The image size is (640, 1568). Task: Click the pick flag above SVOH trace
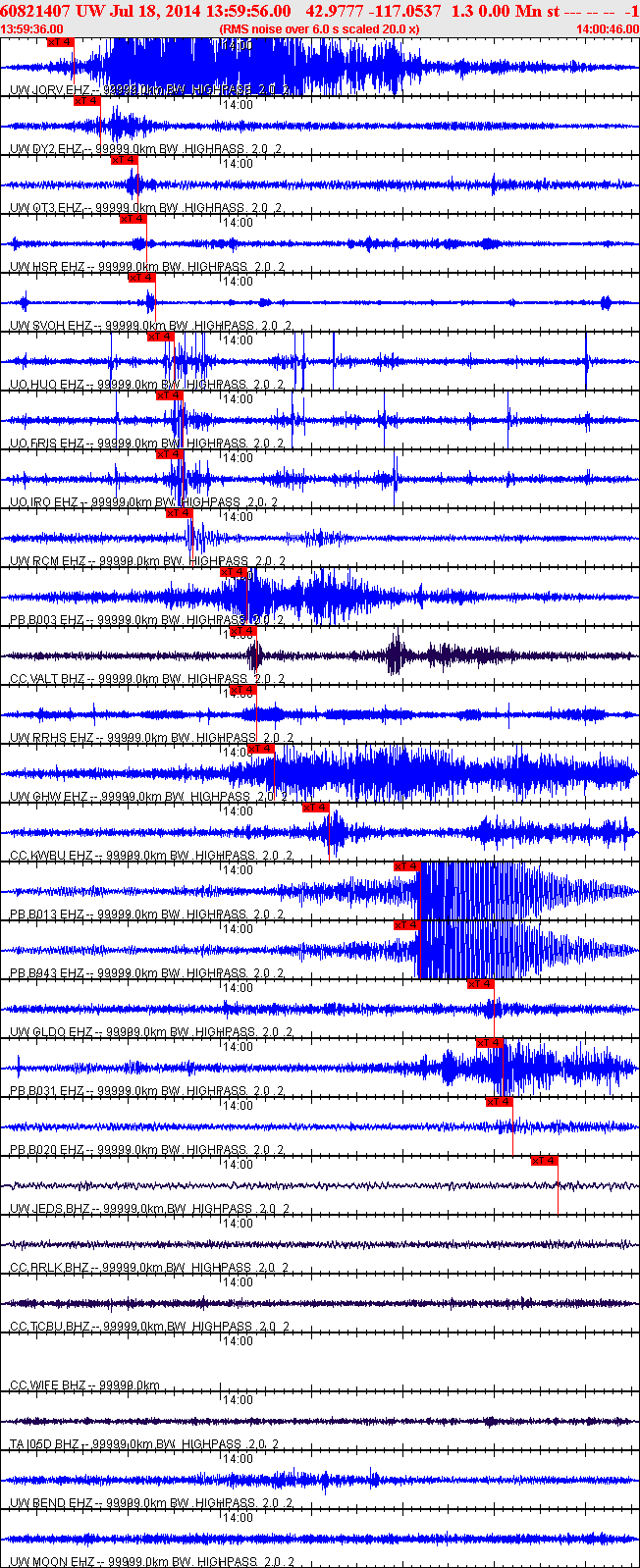tap(141, 278)
